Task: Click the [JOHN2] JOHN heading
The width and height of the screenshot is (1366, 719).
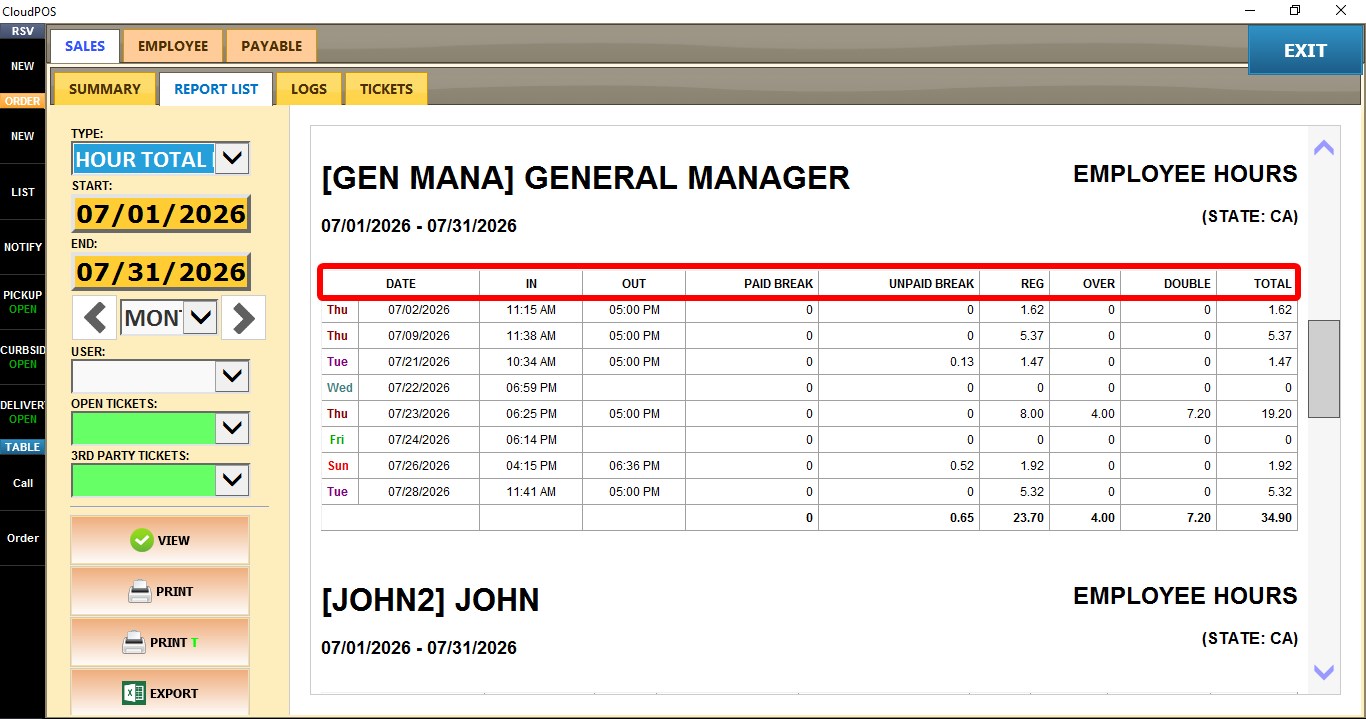Action: 430,600
